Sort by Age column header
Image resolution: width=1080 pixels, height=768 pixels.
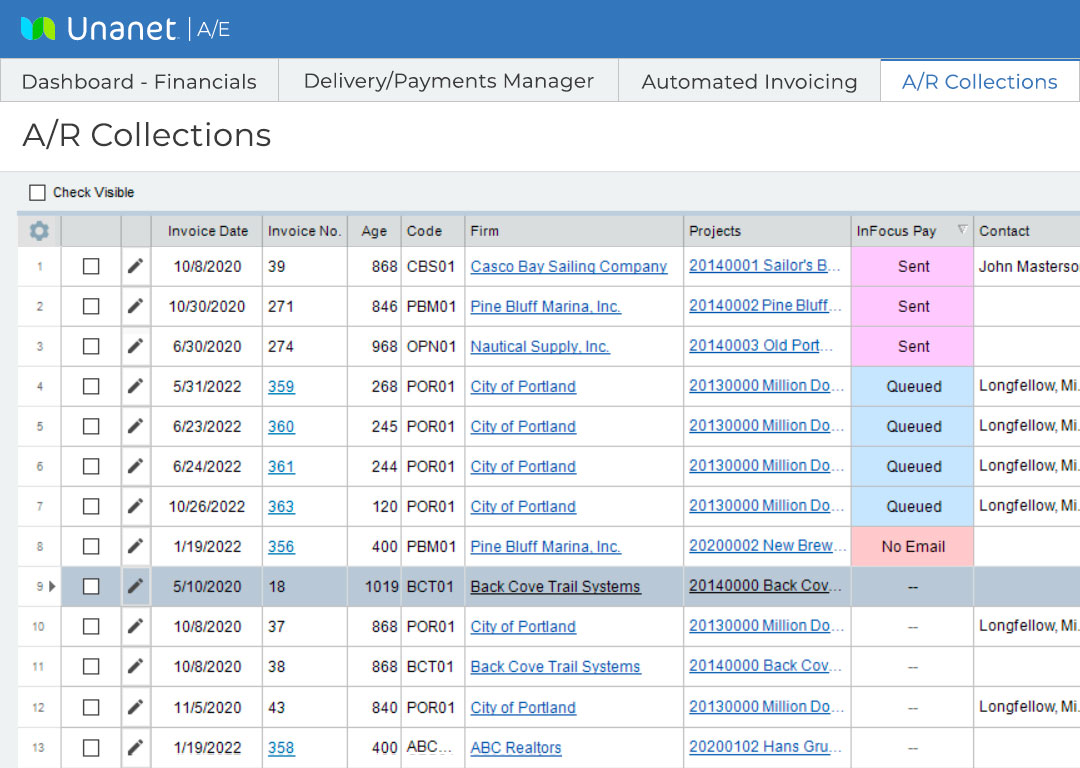click(374, 231)
